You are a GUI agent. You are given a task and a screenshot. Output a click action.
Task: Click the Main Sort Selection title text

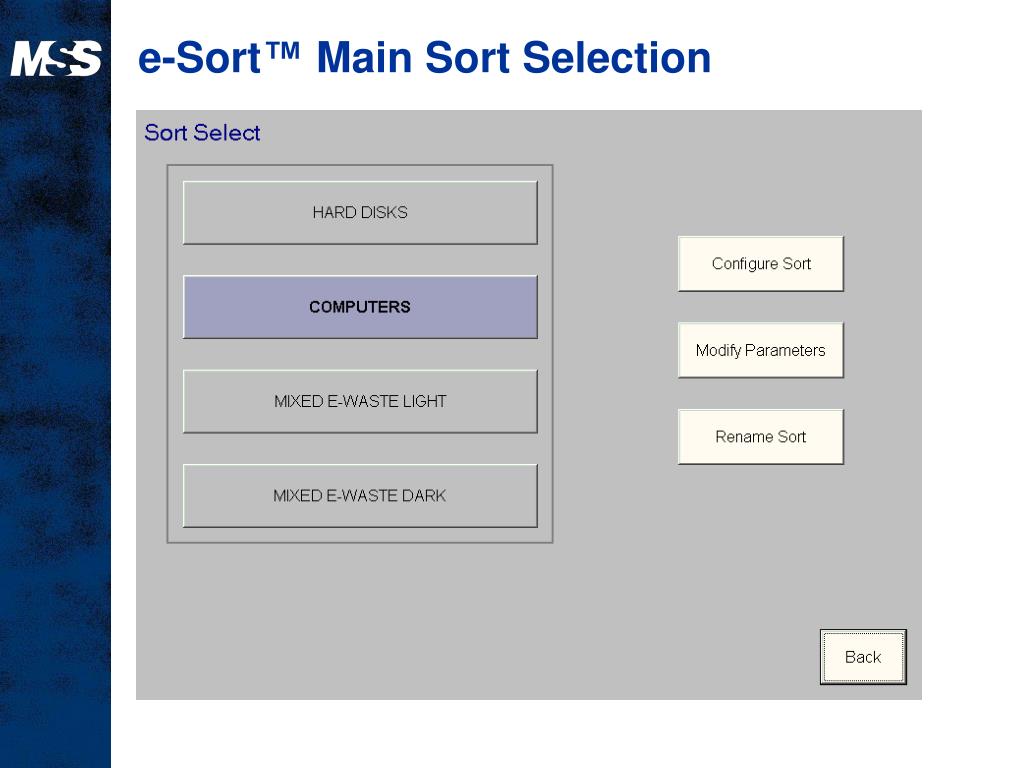click(x=513, y=57)
